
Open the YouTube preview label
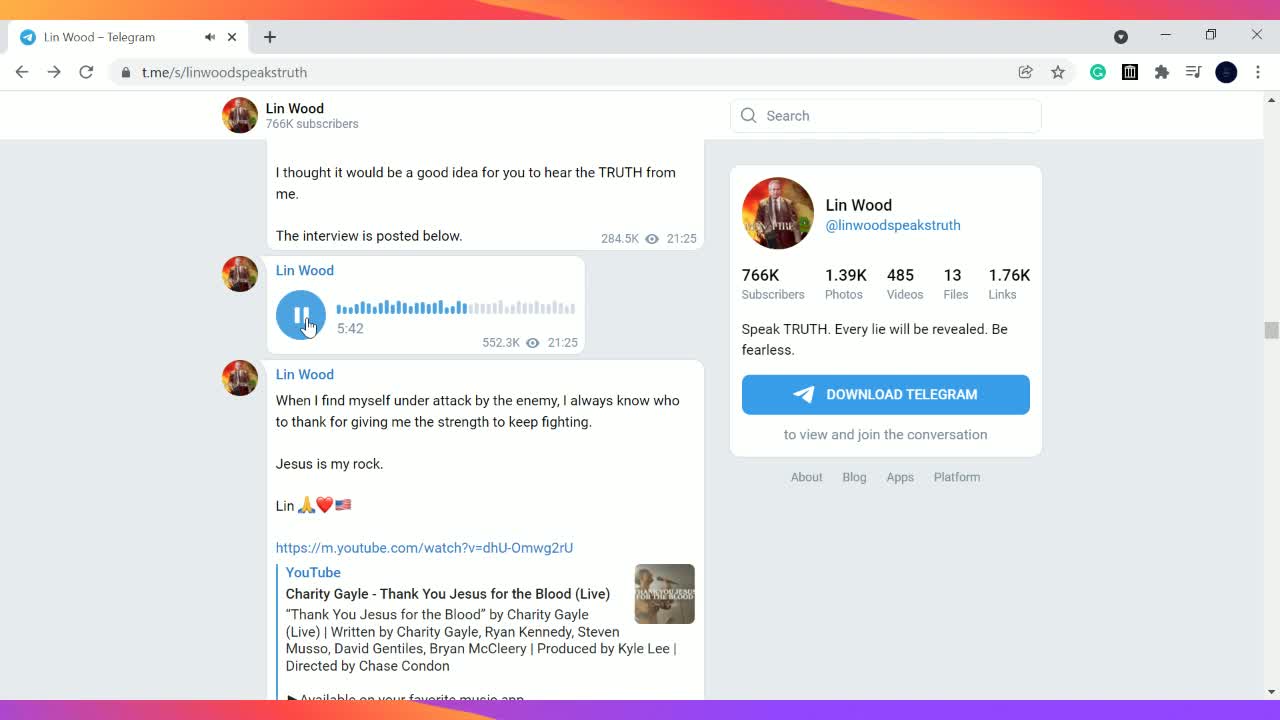tap(313, 572)
